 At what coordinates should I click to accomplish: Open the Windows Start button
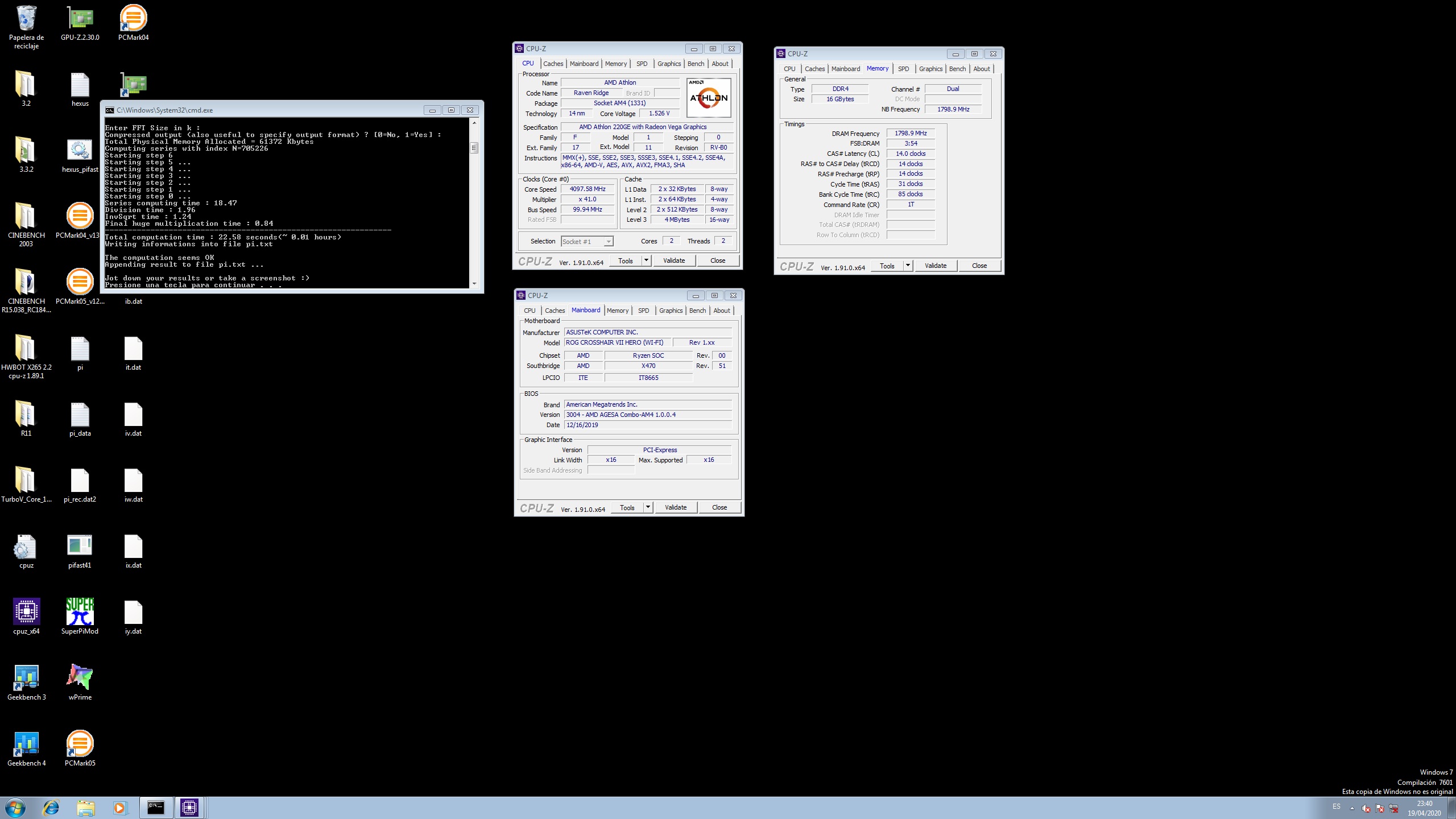15,808
